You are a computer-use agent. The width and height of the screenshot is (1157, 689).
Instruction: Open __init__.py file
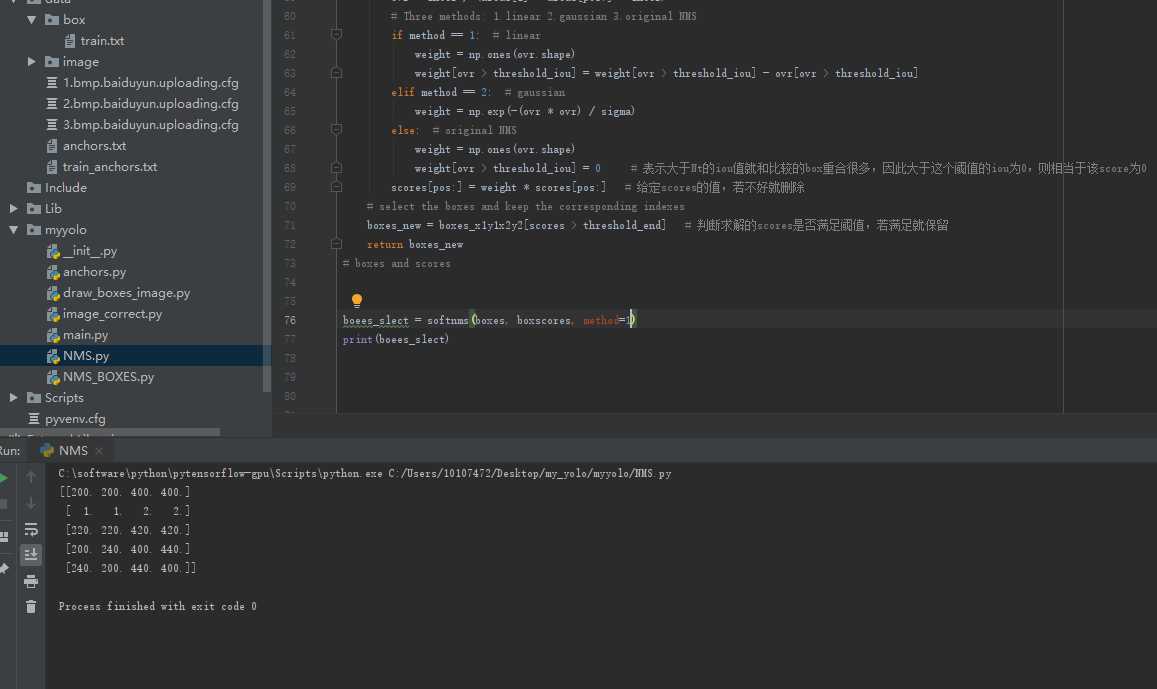[82, 251]
